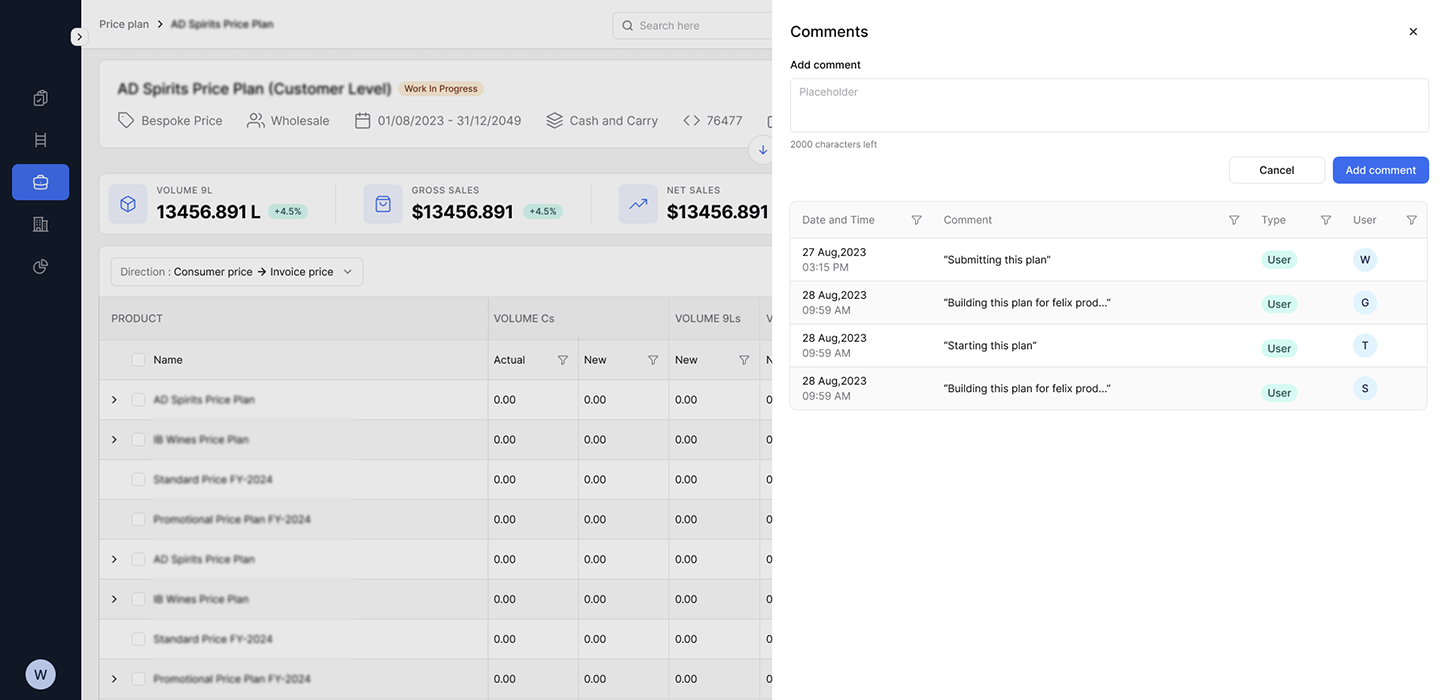Select the pie chart sidebar icon

coord(40,266)
